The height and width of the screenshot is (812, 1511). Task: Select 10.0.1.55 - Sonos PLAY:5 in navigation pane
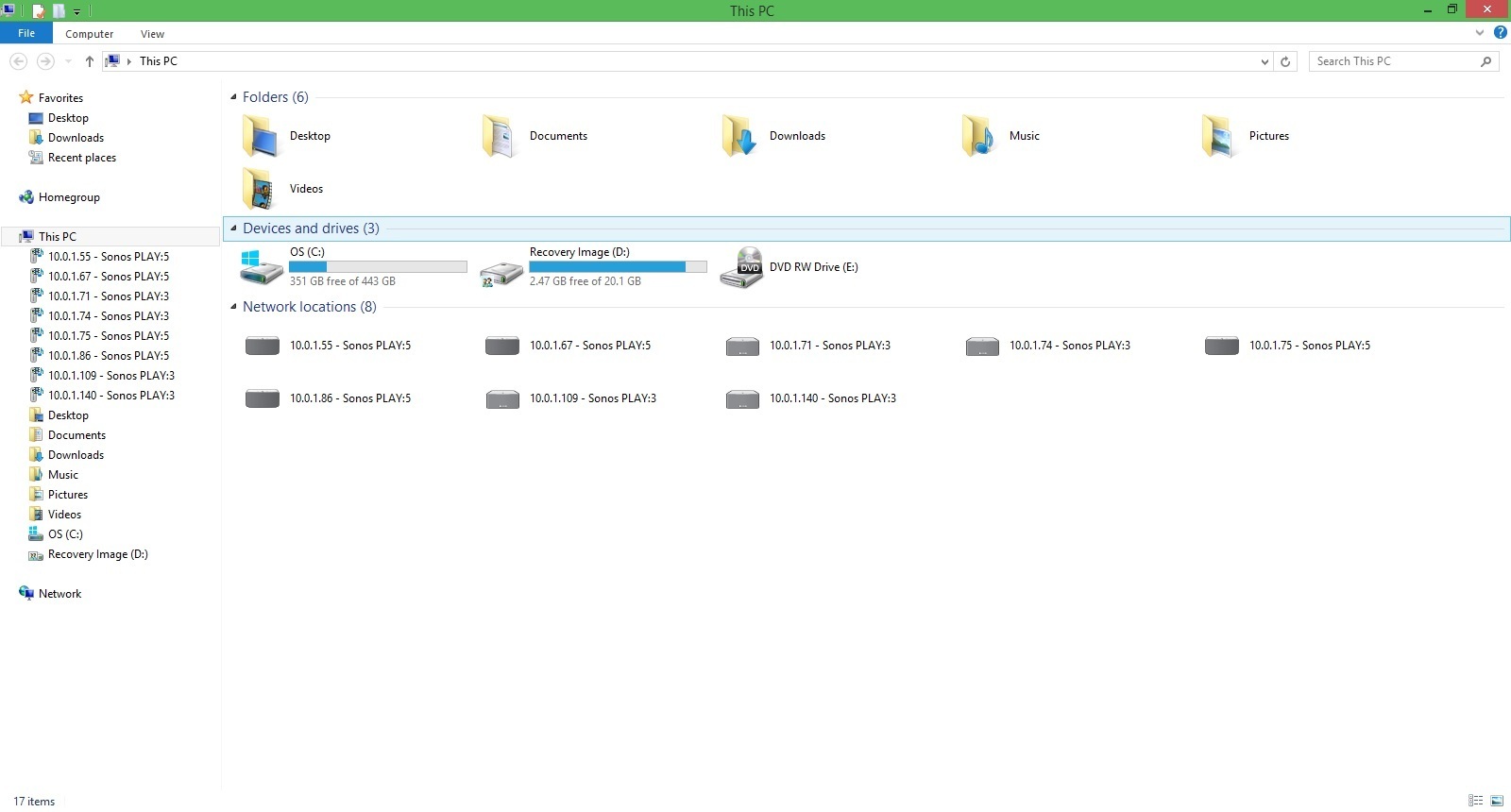[x=109, y=257]
